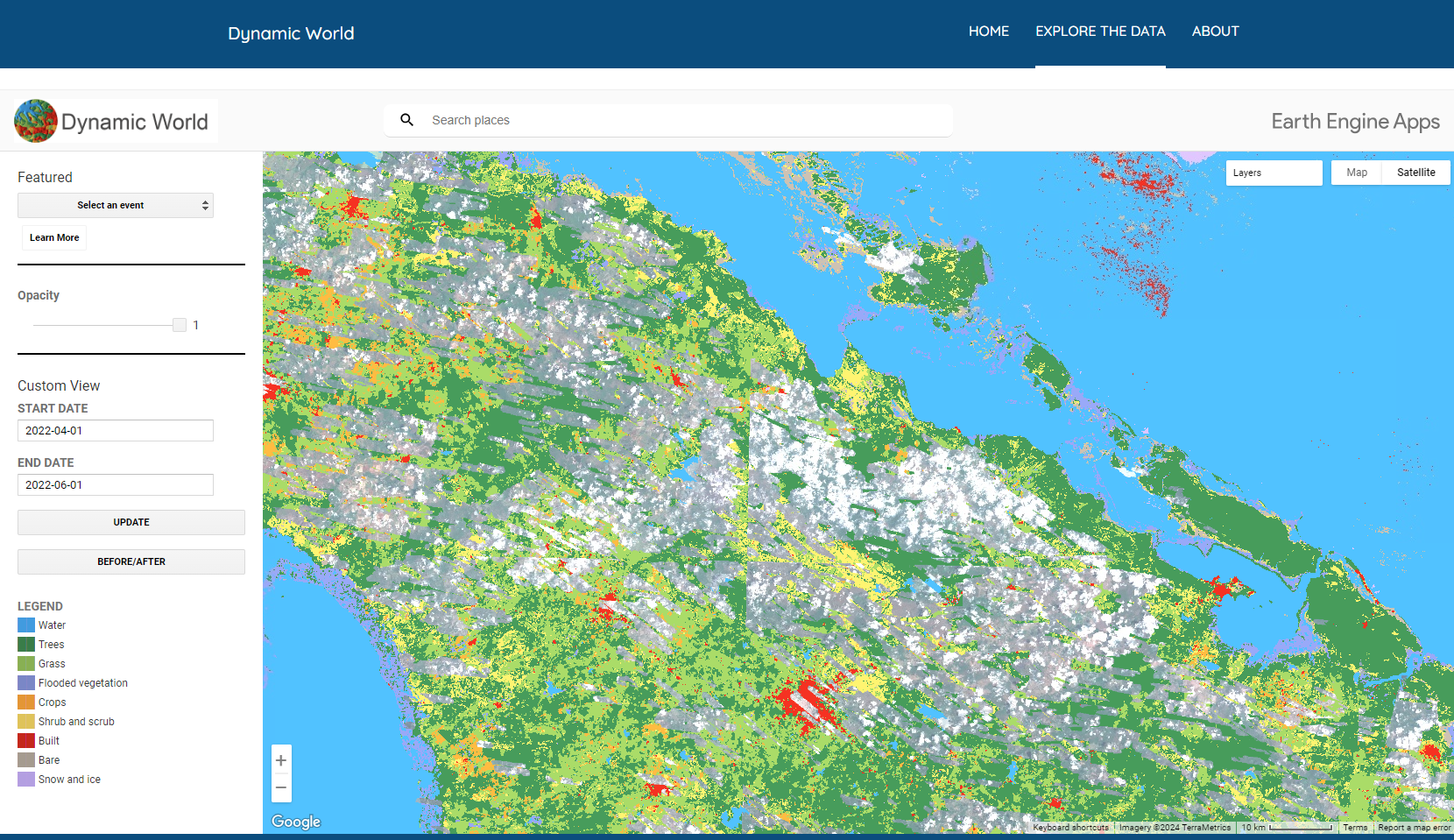Screen dimensions: 1454x840
Task: Click the Snow and ice swatch
Action: [x=26, y=780]
